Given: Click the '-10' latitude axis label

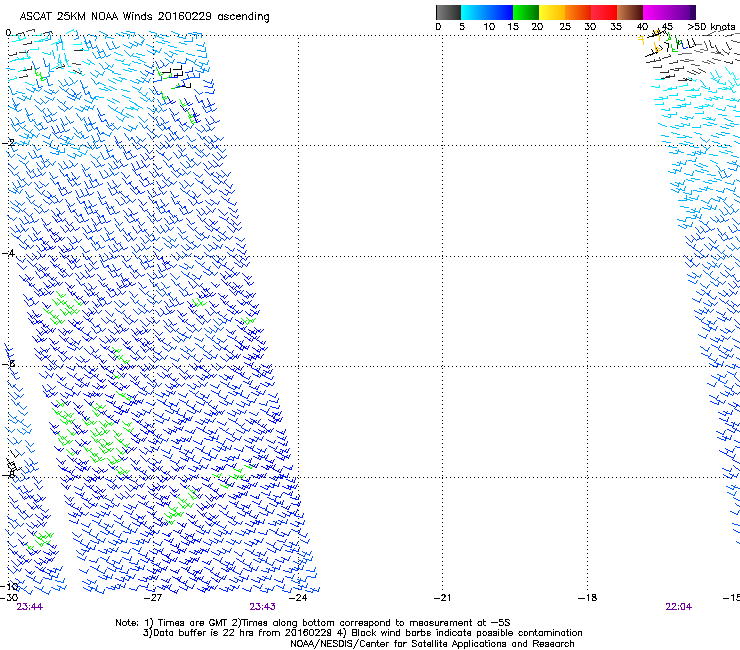Looking at the screenshot, I should (9, 587).
